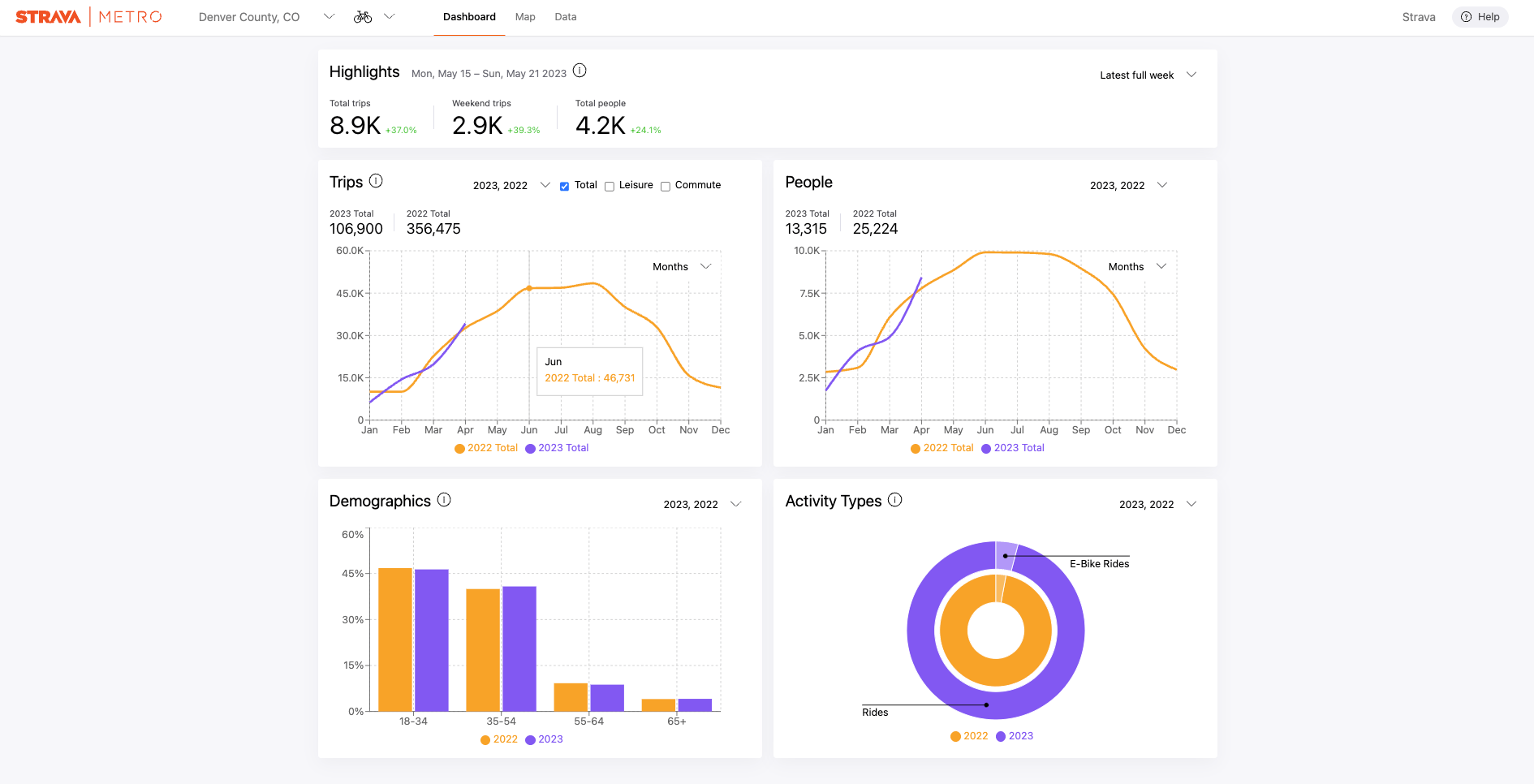Click the Activity Types info icon
The width and height of the screenshot is (1534, 784).
pos(895,500)
